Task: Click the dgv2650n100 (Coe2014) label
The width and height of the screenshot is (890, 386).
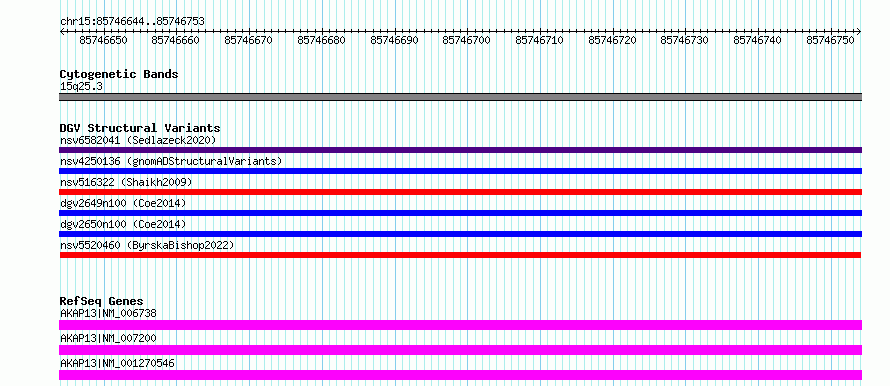Action: pyautogui.click(x=123, y=224)
